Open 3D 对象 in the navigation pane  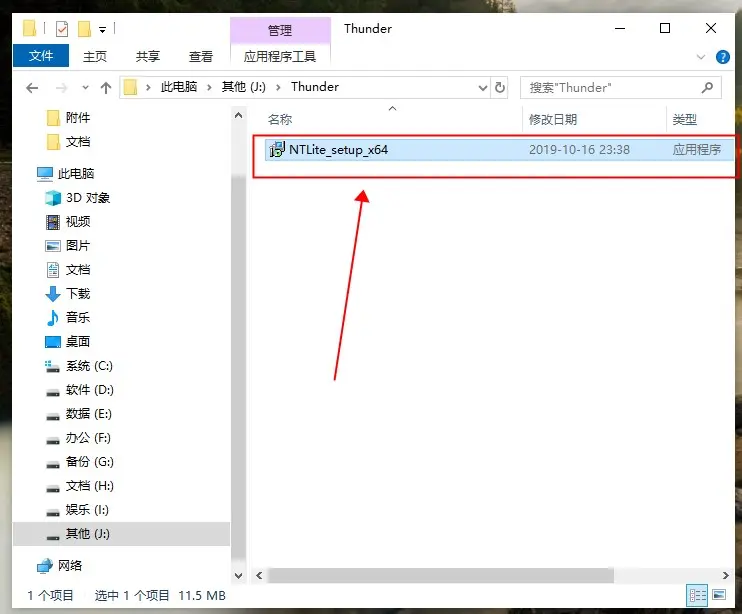78,198
